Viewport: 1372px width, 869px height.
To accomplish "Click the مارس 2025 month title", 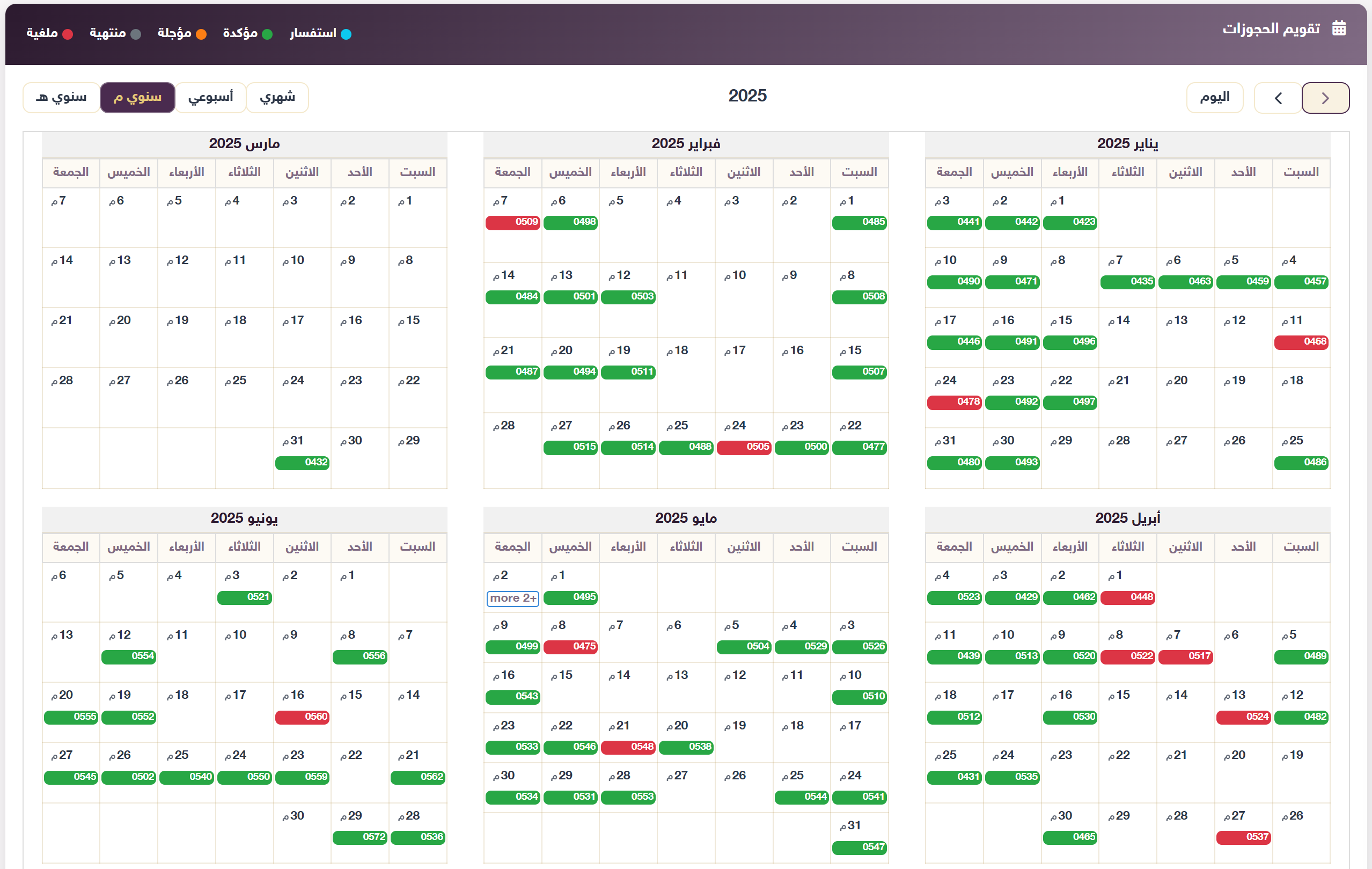I will coord(245,144).
